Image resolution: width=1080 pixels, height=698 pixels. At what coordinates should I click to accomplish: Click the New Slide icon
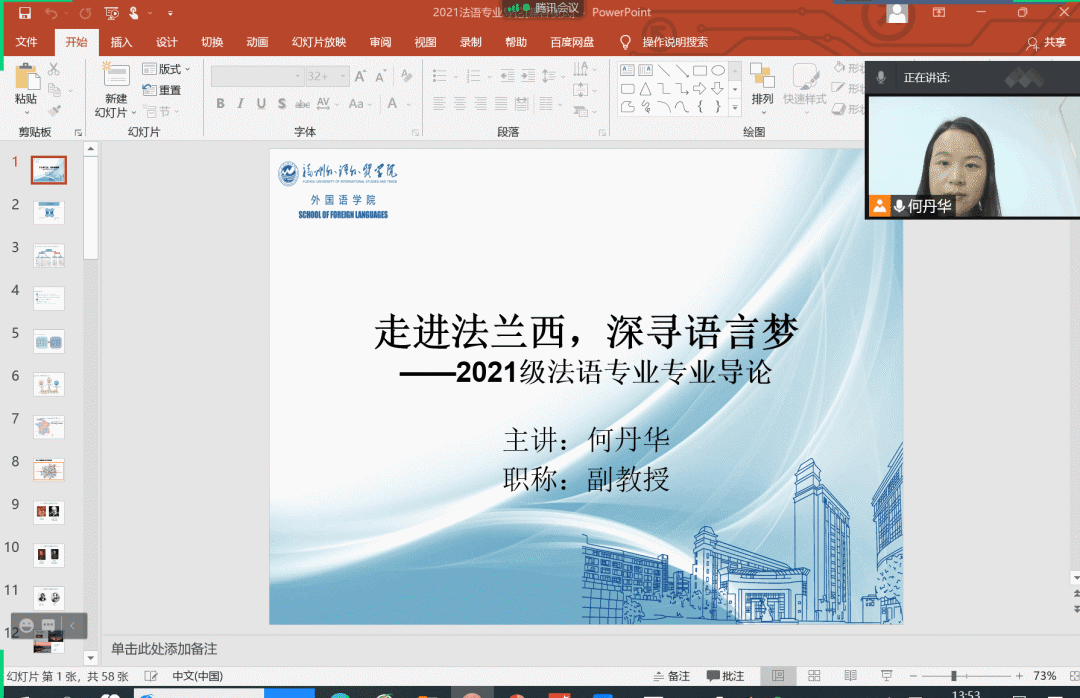pyautogui.click(x=116, y=78)
